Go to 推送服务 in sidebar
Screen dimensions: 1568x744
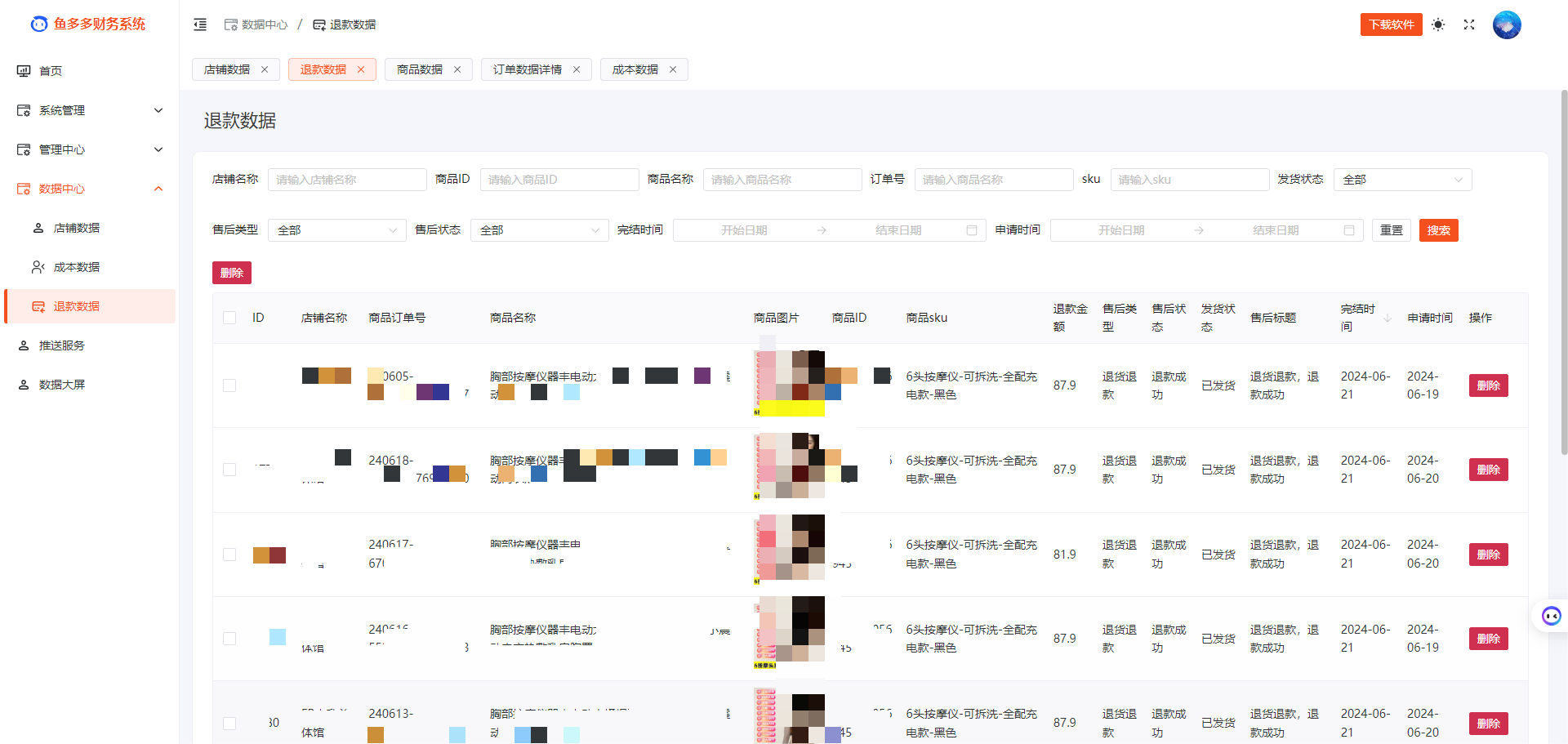tap(62, 345)
